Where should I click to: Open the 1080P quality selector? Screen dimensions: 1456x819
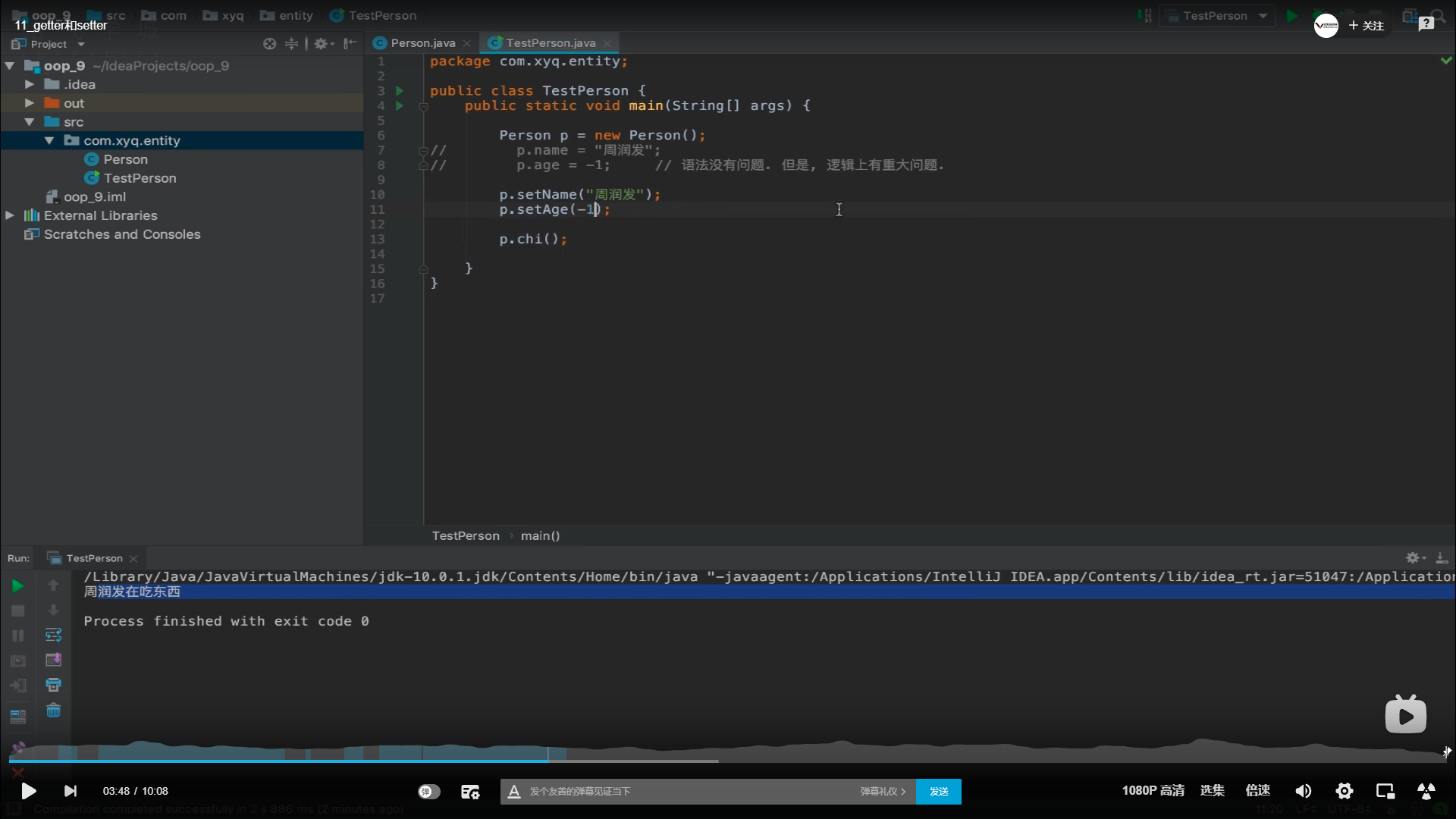pyautogui.click(x=1153, y=791)
